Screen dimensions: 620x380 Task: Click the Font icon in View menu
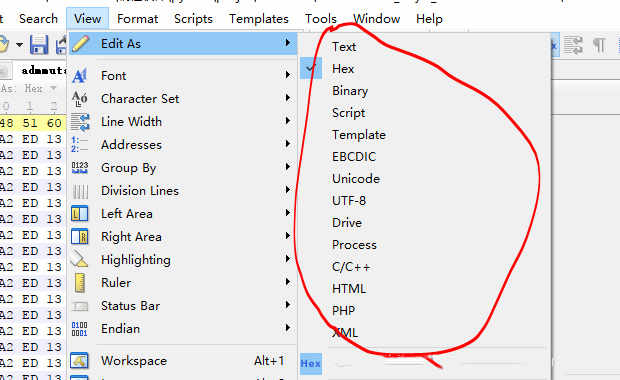pos(80,75)
